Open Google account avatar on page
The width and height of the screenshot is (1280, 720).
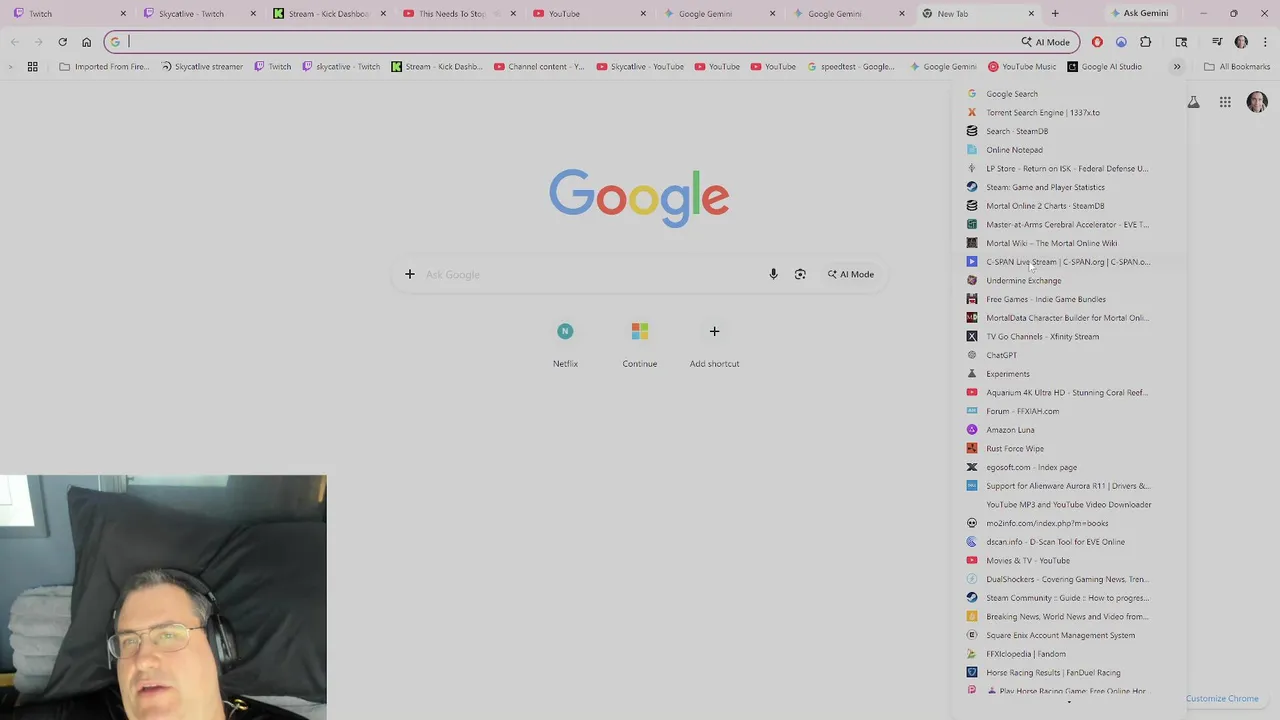pos(1257,102)
